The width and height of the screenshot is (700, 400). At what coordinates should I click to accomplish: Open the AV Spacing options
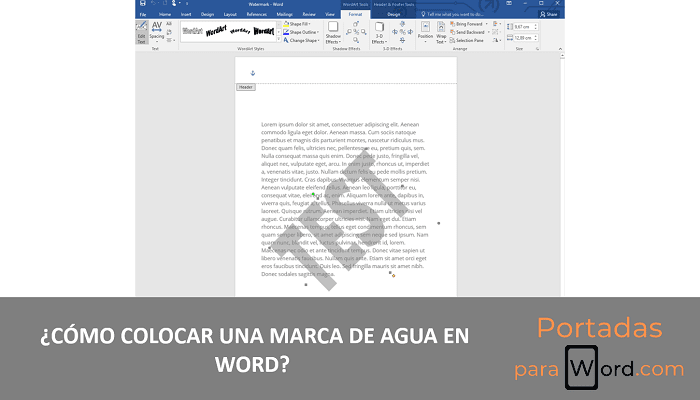(x=157, y=32)
